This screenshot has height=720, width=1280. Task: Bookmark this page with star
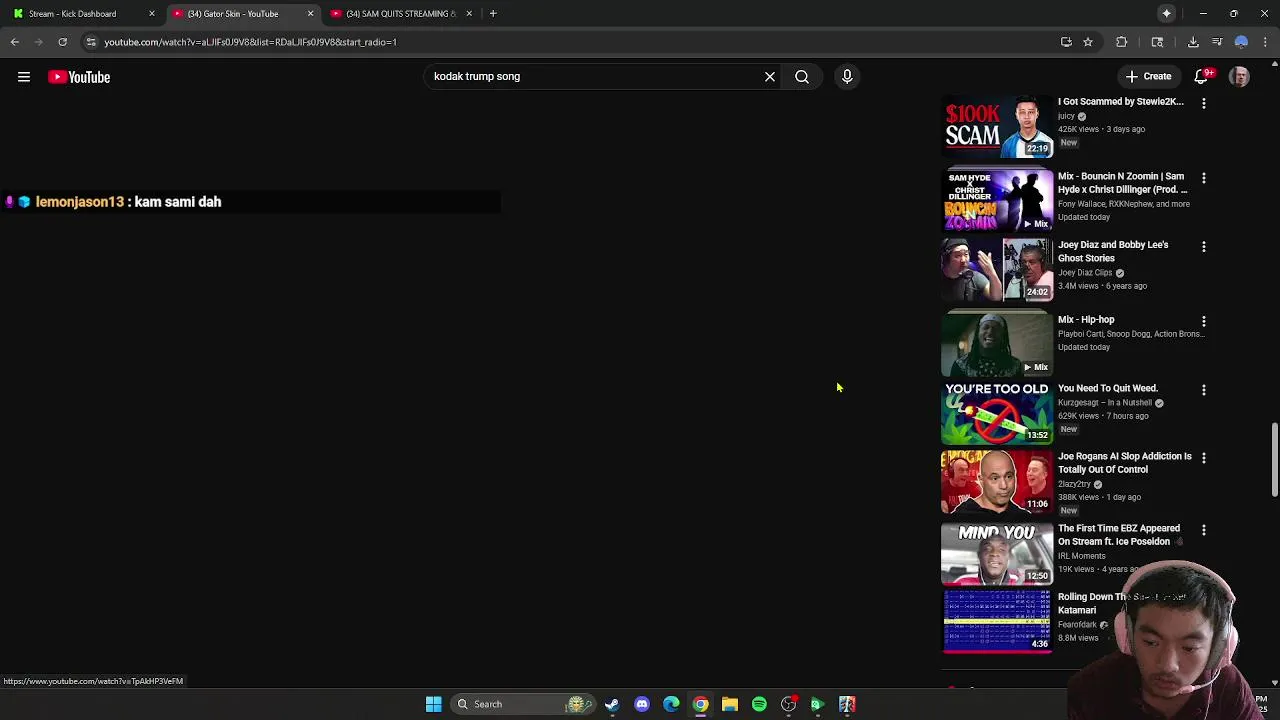point(1088,42)
